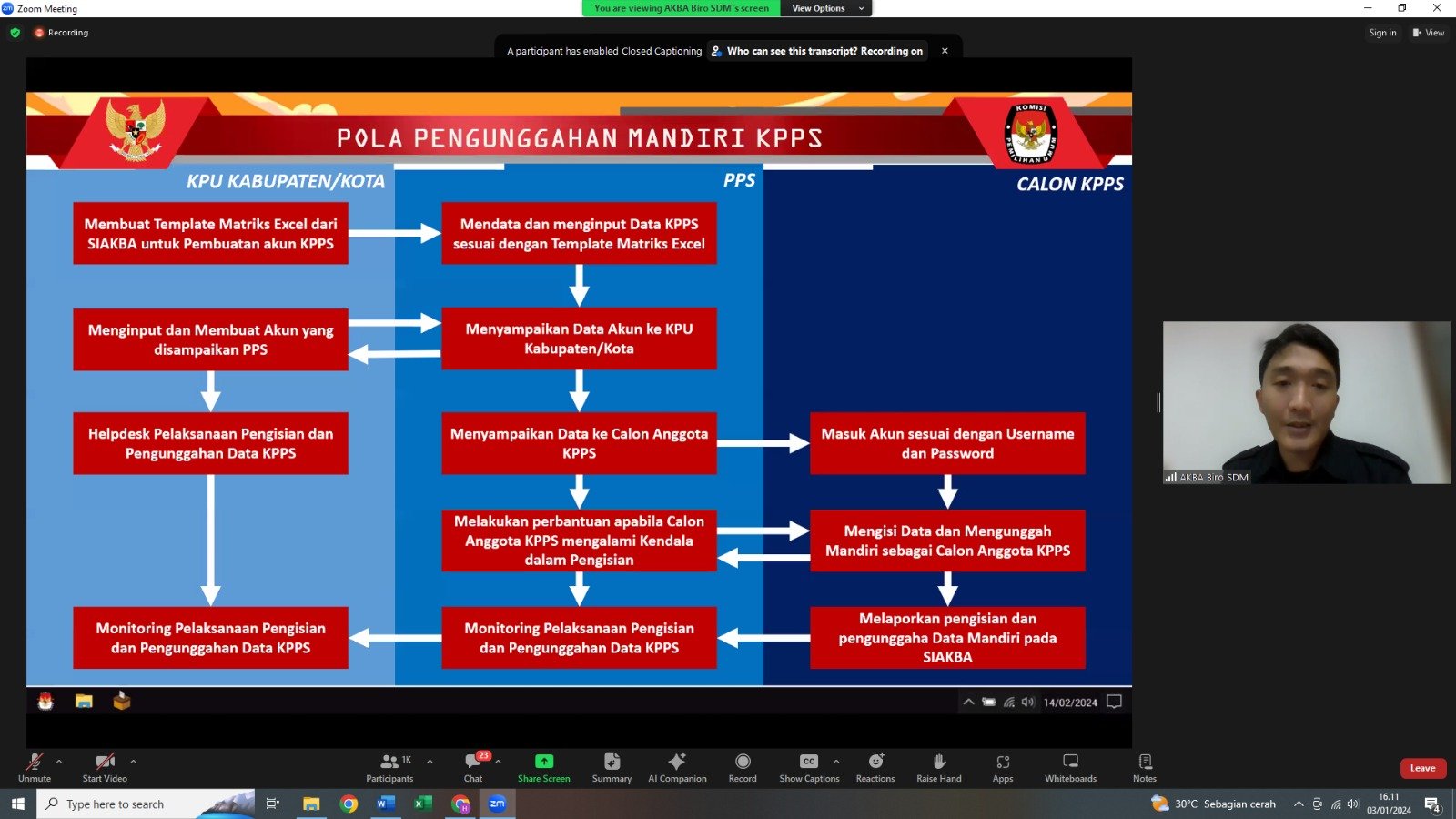Expand the chevron next to Participants

430,761
